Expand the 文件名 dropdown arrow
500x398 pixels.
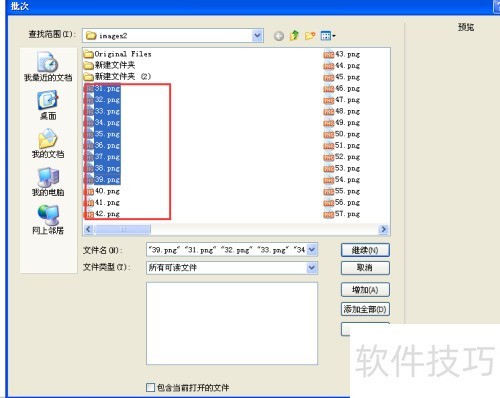tap(312, 250)
